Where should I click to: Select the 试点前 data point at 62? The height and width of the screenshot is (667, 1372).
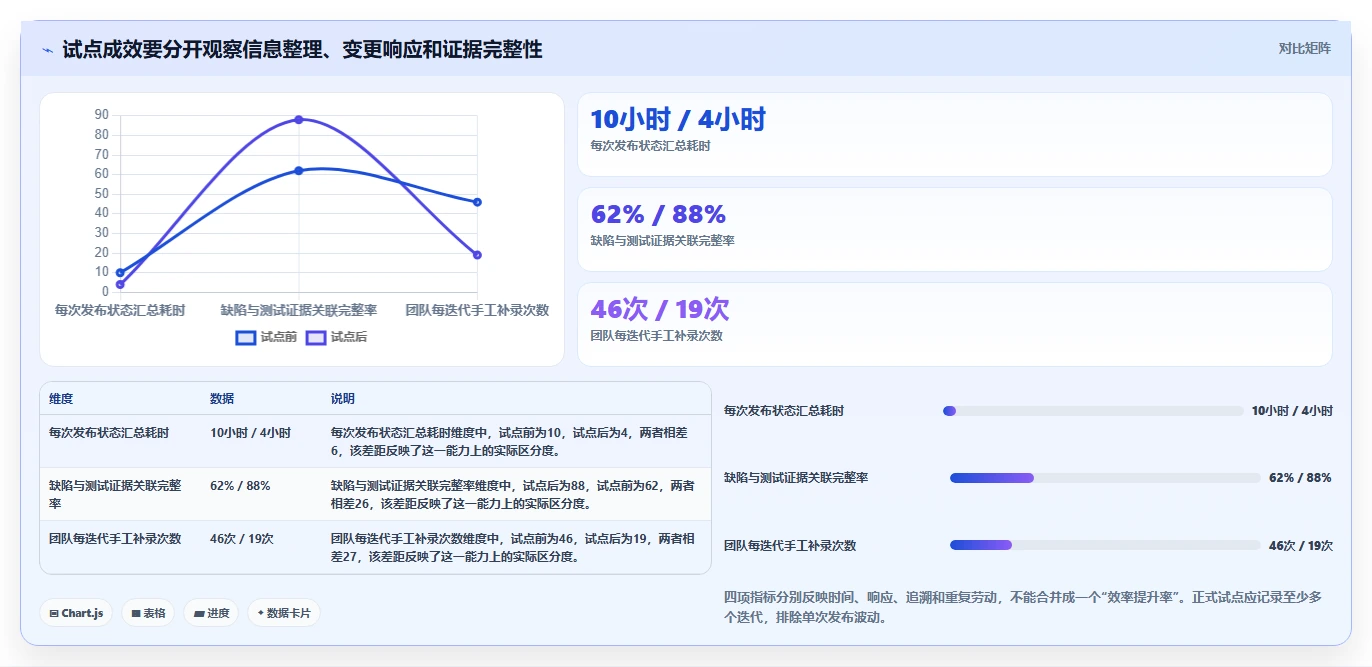point(298,170)
